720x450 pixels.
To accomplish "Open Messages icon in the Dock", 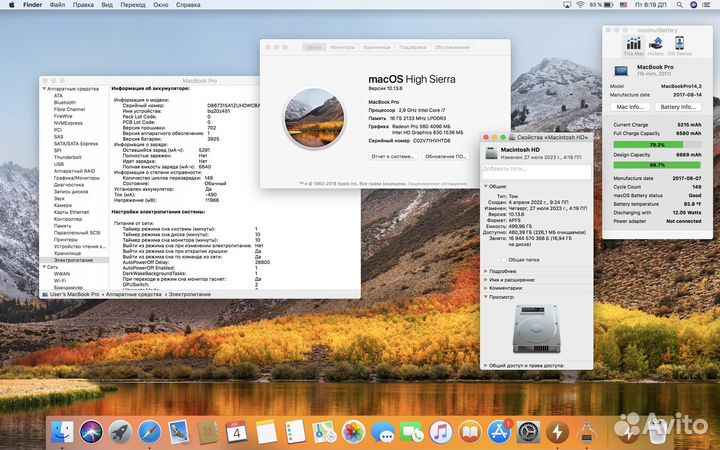I will point(382,432).
